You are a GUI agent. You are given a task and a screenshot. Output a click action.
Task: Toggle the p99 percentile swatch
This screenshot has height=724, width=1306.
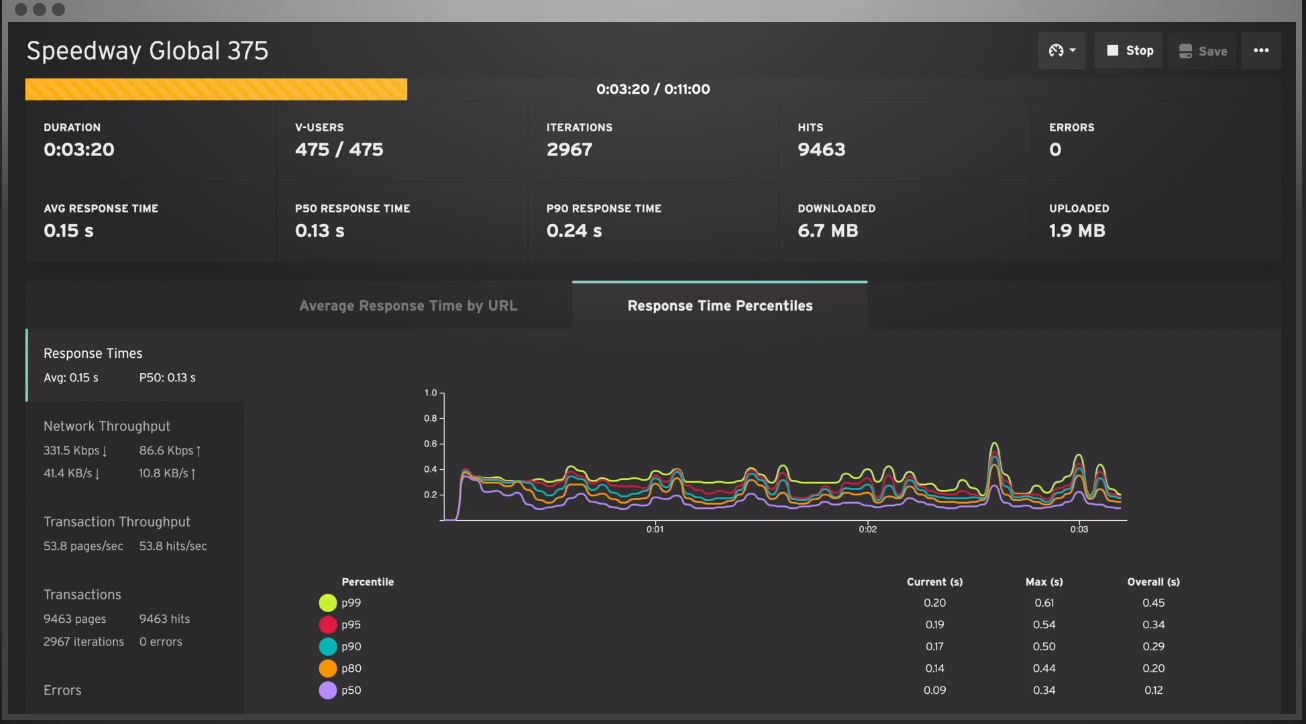point(327,603)
